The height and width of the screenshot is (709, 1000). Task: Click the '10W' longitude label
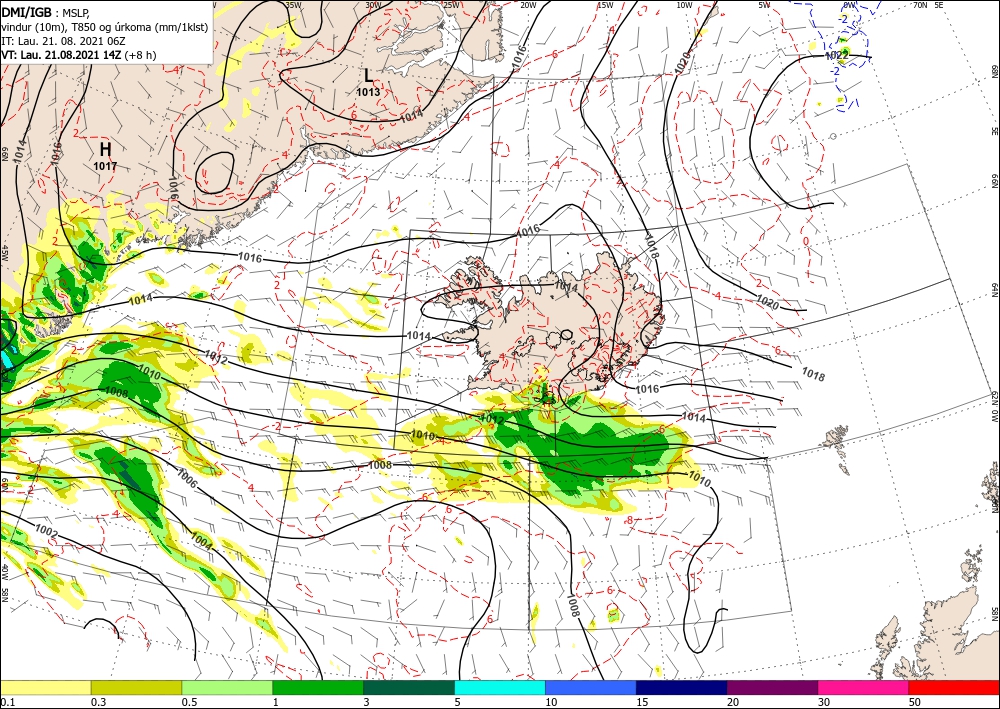(x=684, y=5)
